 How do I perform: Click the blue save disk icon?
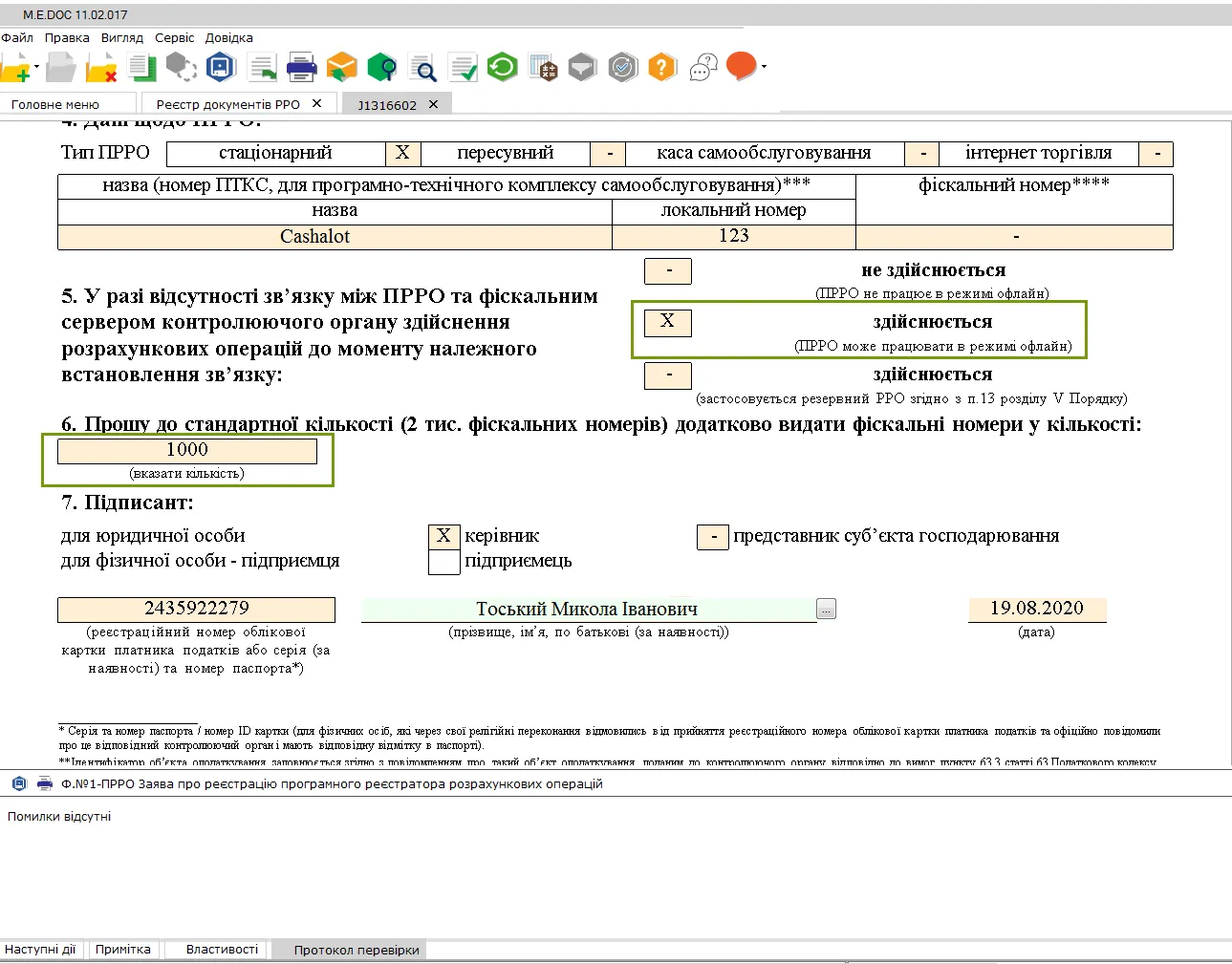[221, 68]
